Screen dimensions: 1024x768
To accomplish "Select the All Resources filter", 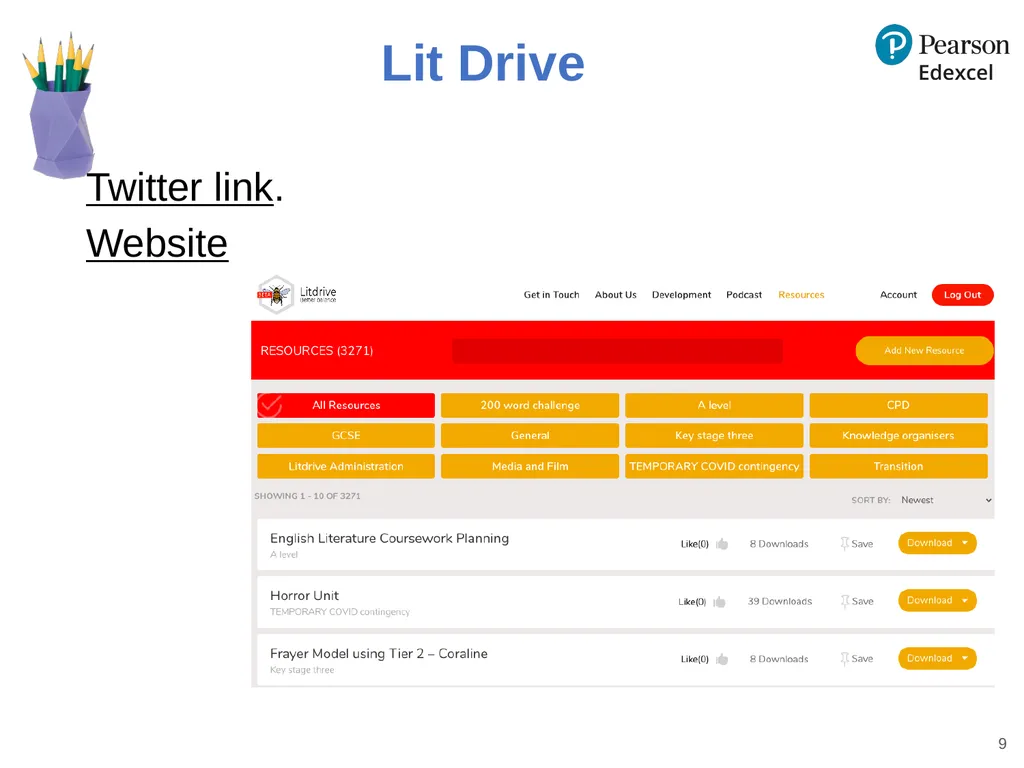I will pyautogui.click(x=346, y=405).
